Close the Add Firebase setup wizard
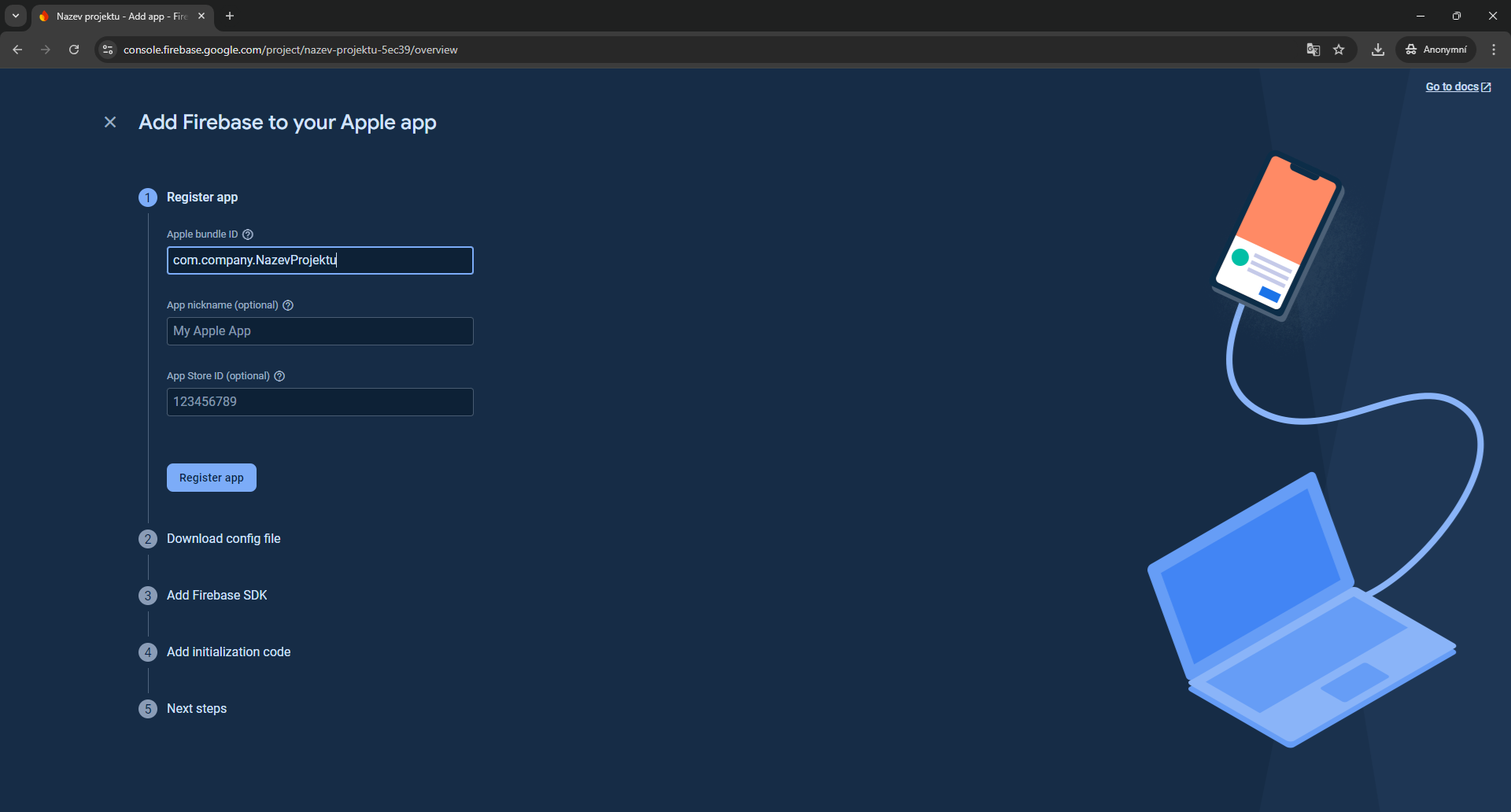The width and height of the screenshot is (1511, 812). tap(110, 122)
